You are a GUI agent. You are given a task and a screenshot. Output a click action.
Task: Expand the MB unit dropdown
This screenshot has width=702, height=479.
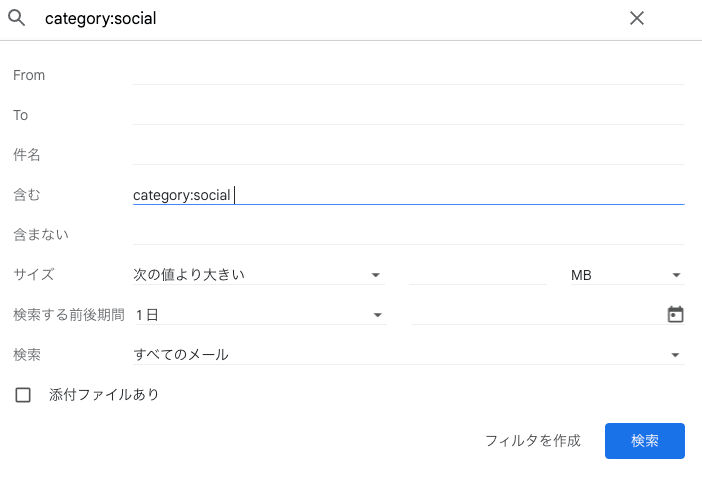click(627, 274)
